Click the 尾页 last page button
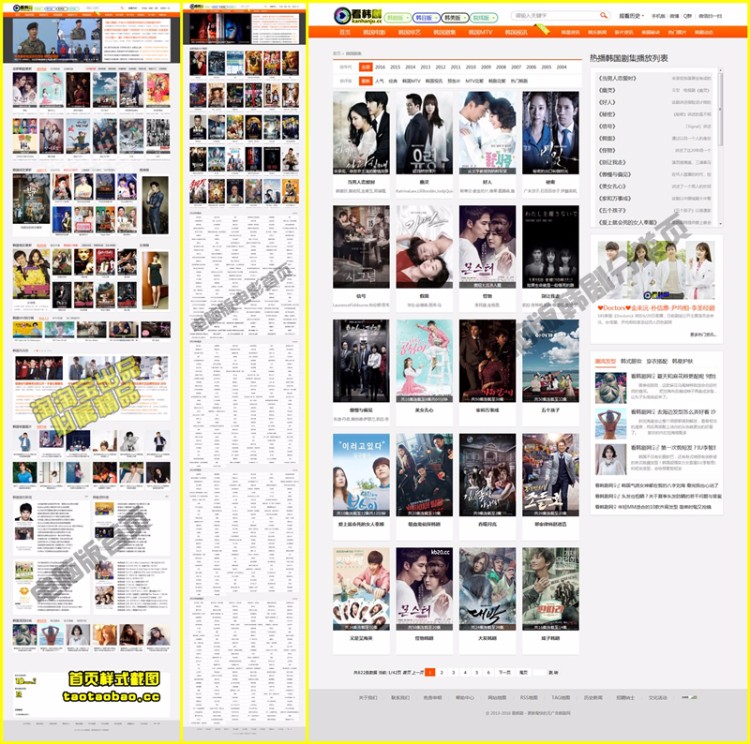 coord(523,672)
